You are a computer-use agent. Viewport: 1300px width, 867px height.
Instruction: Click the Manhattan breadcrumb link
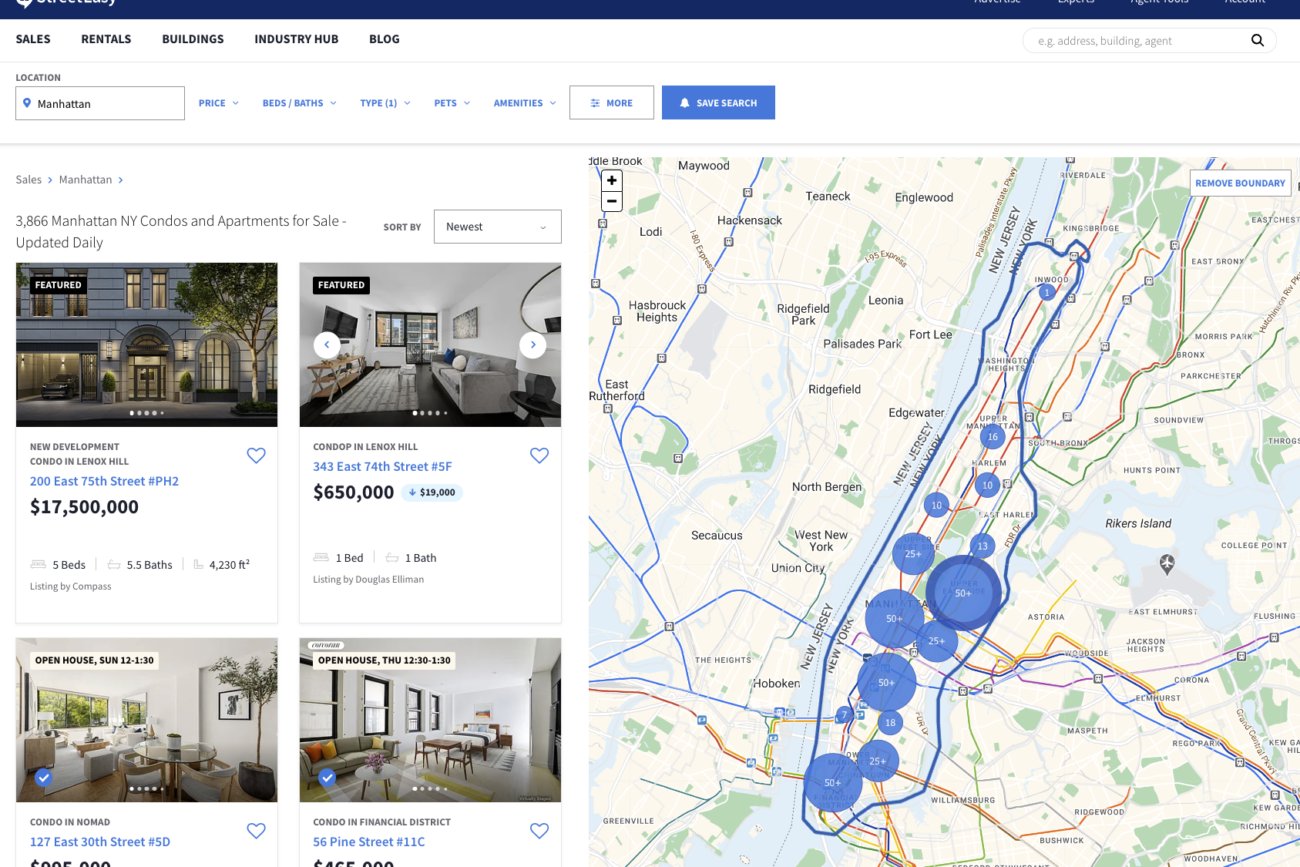(x=85, y=180)
